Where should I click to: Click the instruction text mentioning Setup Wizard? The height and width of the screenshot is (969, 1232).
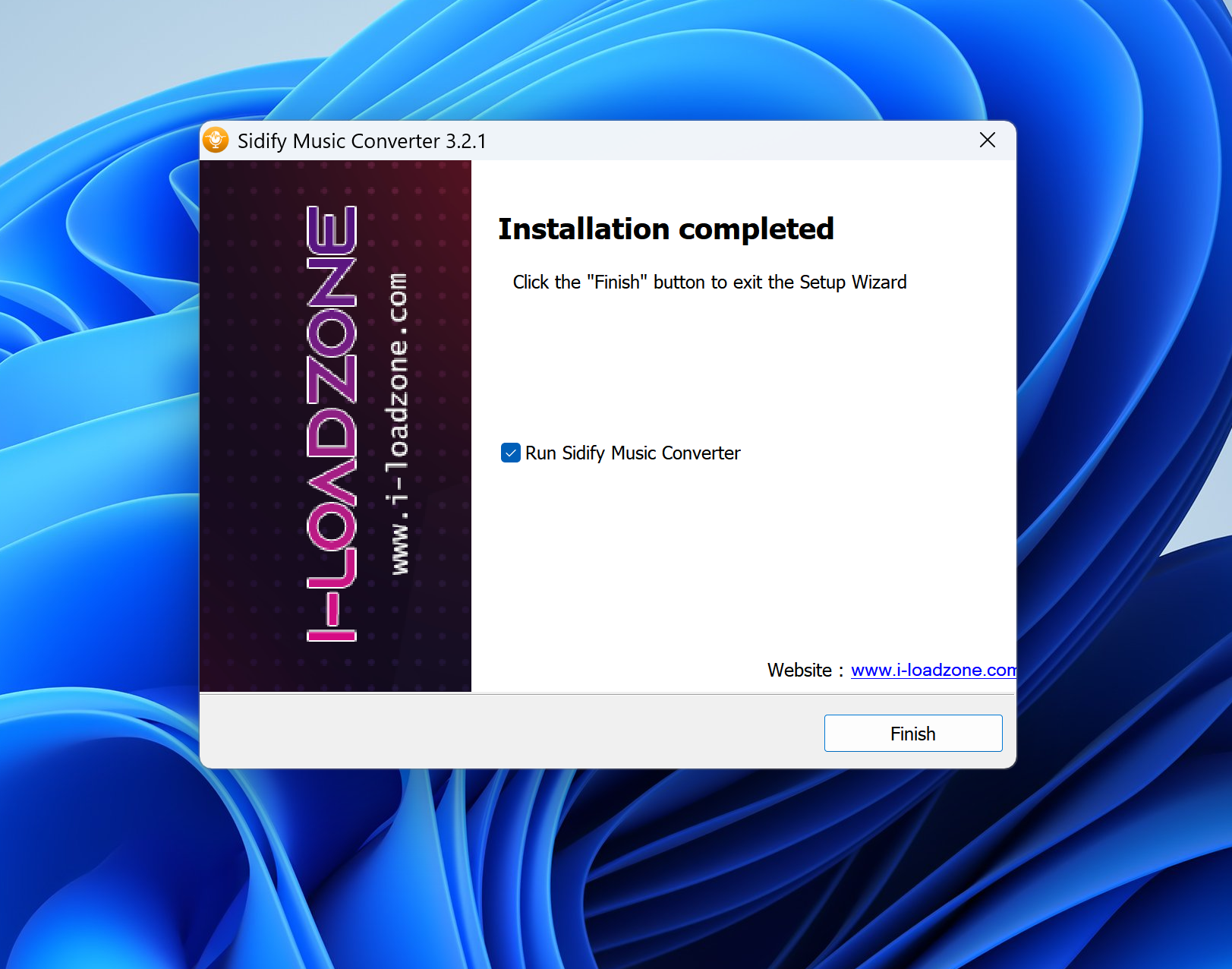(x=709, y=282)
